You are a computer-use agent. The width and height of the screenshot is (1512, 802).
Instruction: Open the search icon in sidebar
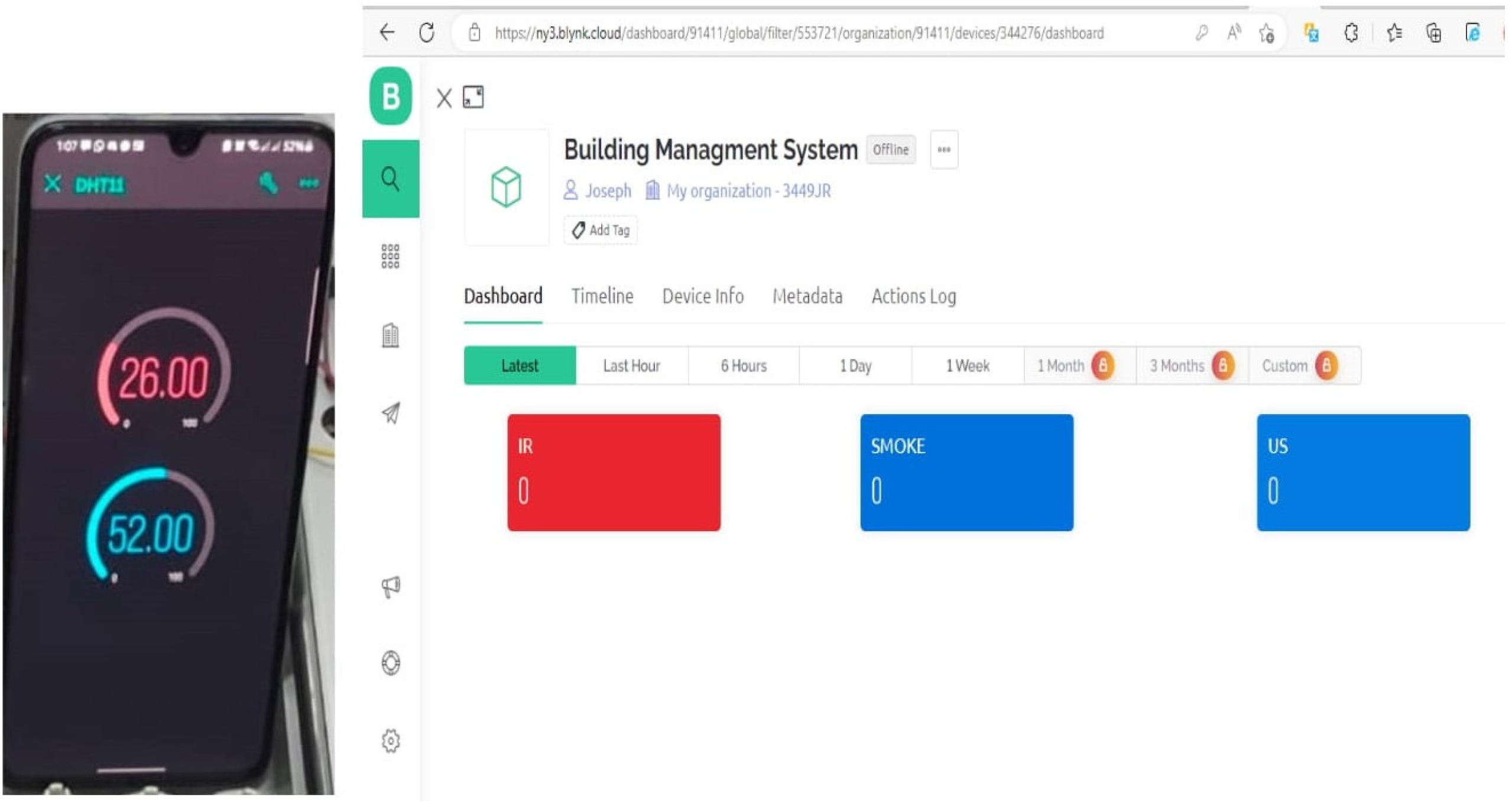pyautogui.click(x=390, y=179)
